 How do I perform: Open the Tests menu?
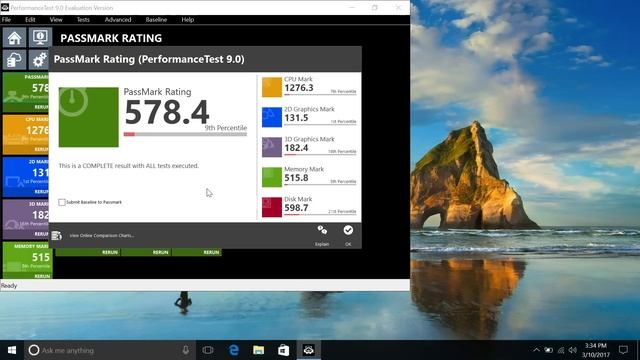coord(83,20)
